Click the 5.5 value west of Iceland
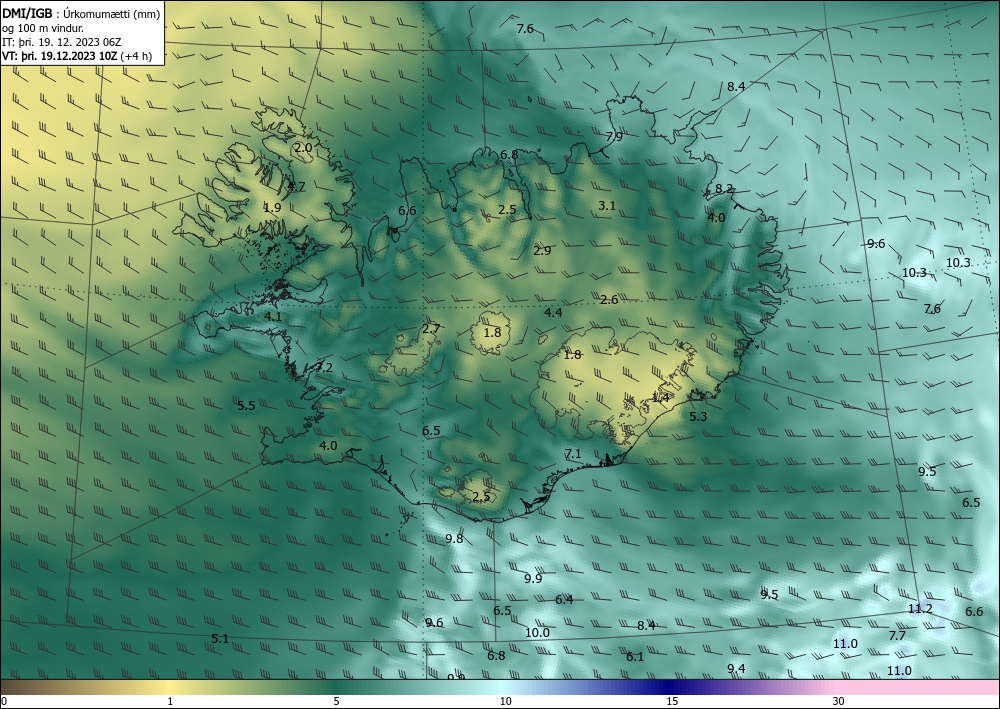The image size is (1000, 709). click(246, 406)
